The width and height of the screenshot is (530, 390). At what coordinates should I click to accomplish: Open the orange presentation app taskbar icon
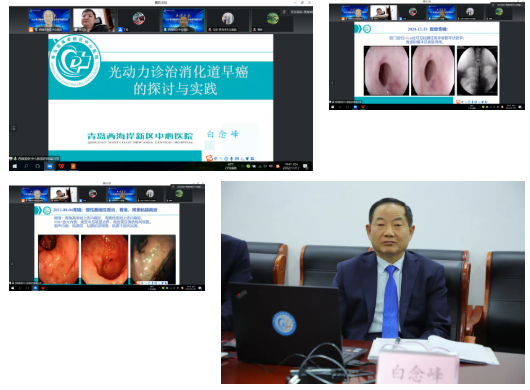click(73, 166)
